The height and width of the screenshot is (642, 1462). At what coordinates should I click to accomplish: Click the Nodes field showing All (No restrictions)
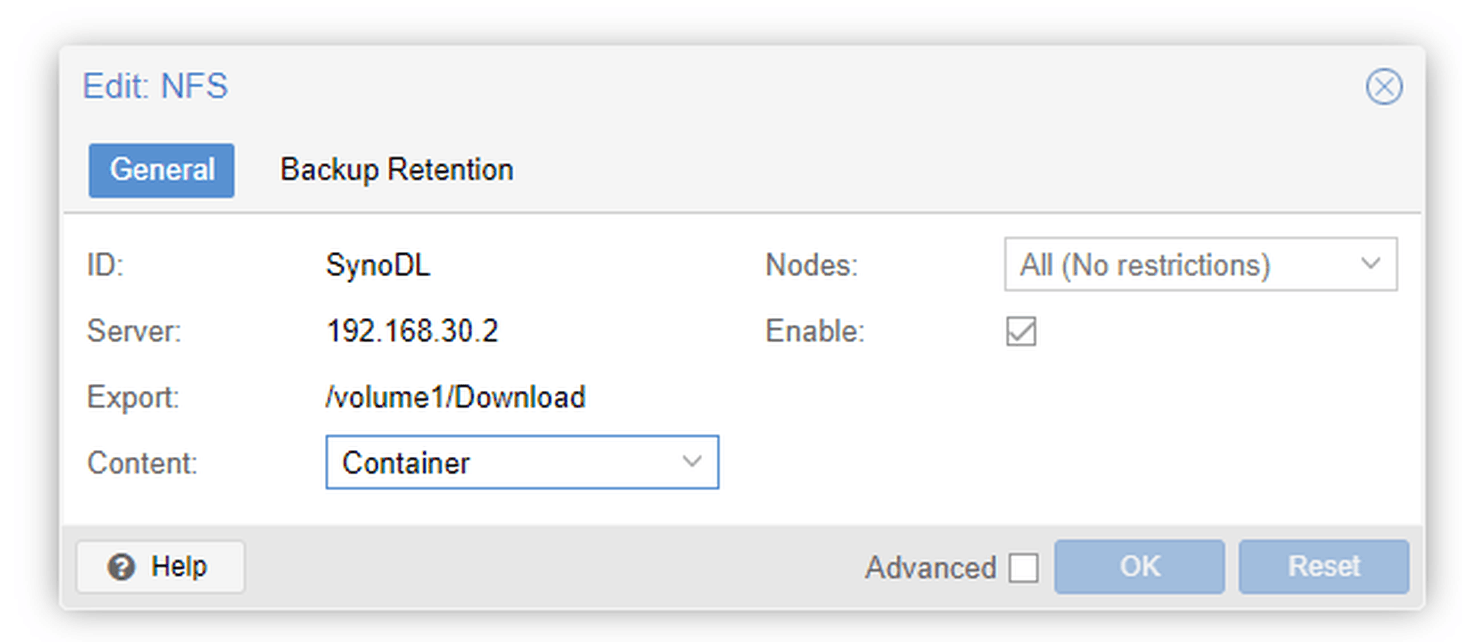point(1200,264)
